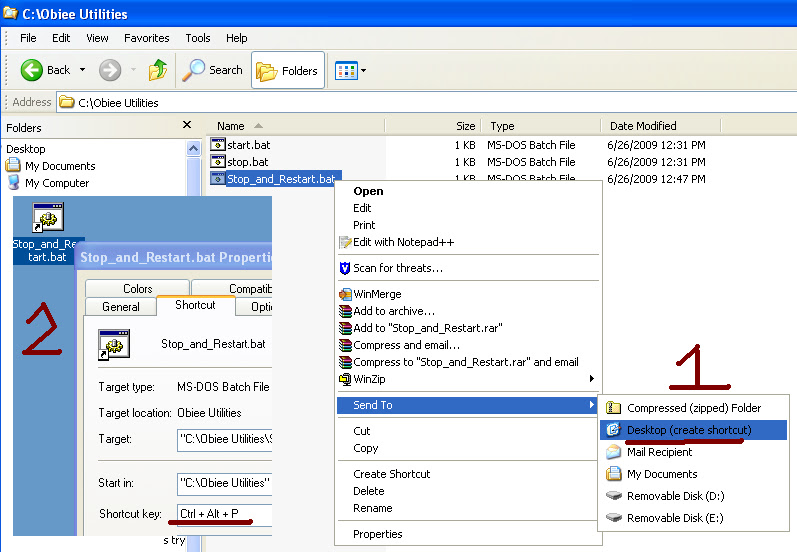Choose Edit with Notepad++

point(404,242)
